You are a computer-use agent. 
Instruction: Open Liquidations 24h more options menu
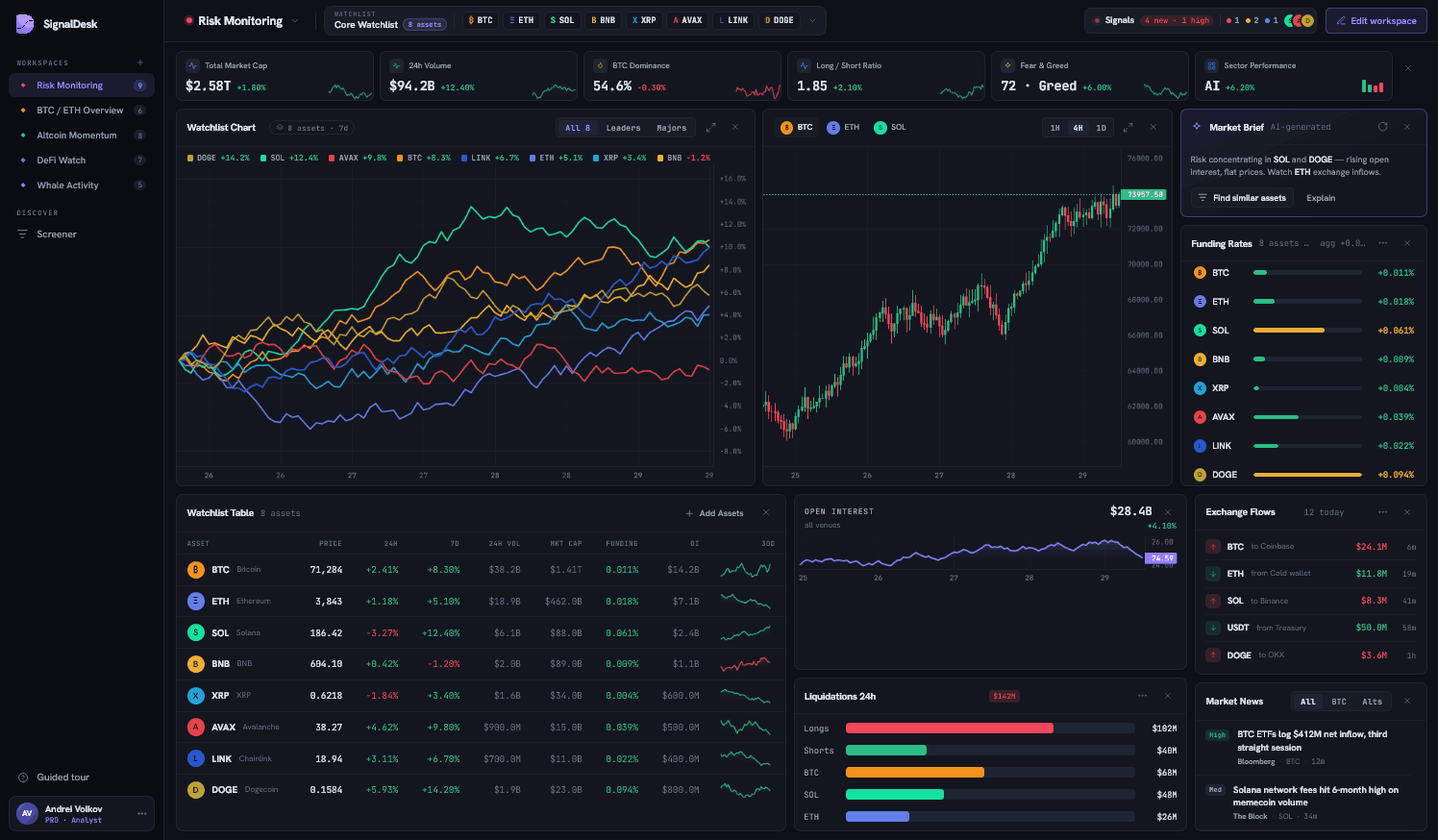click(1142, 696)
